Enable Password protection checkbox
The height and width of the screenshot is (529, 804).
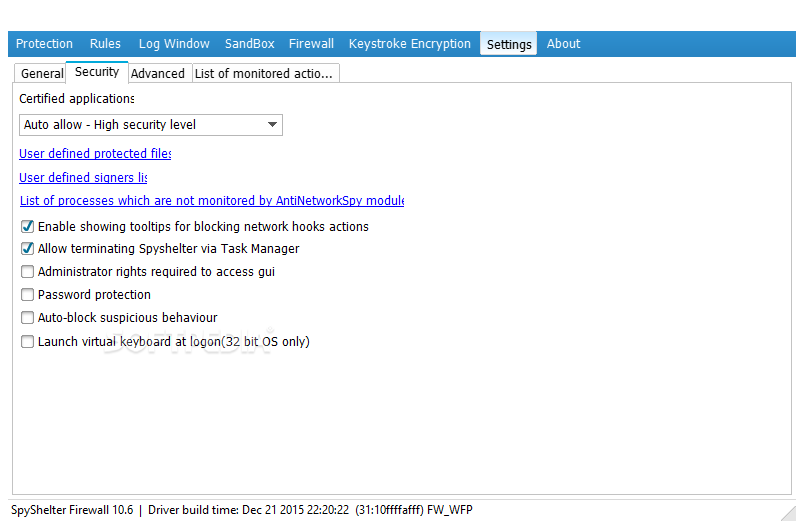(x=28, y=295)
